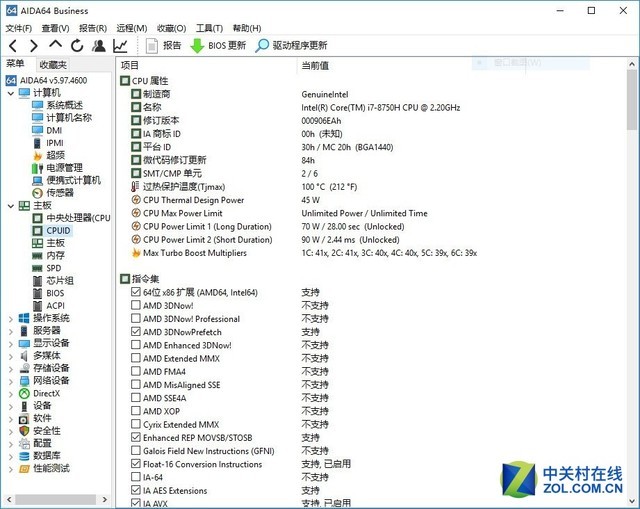Expand the 存储设备 tree node
The width and height of the screenshot is (640, 509).
coord(11,369)
